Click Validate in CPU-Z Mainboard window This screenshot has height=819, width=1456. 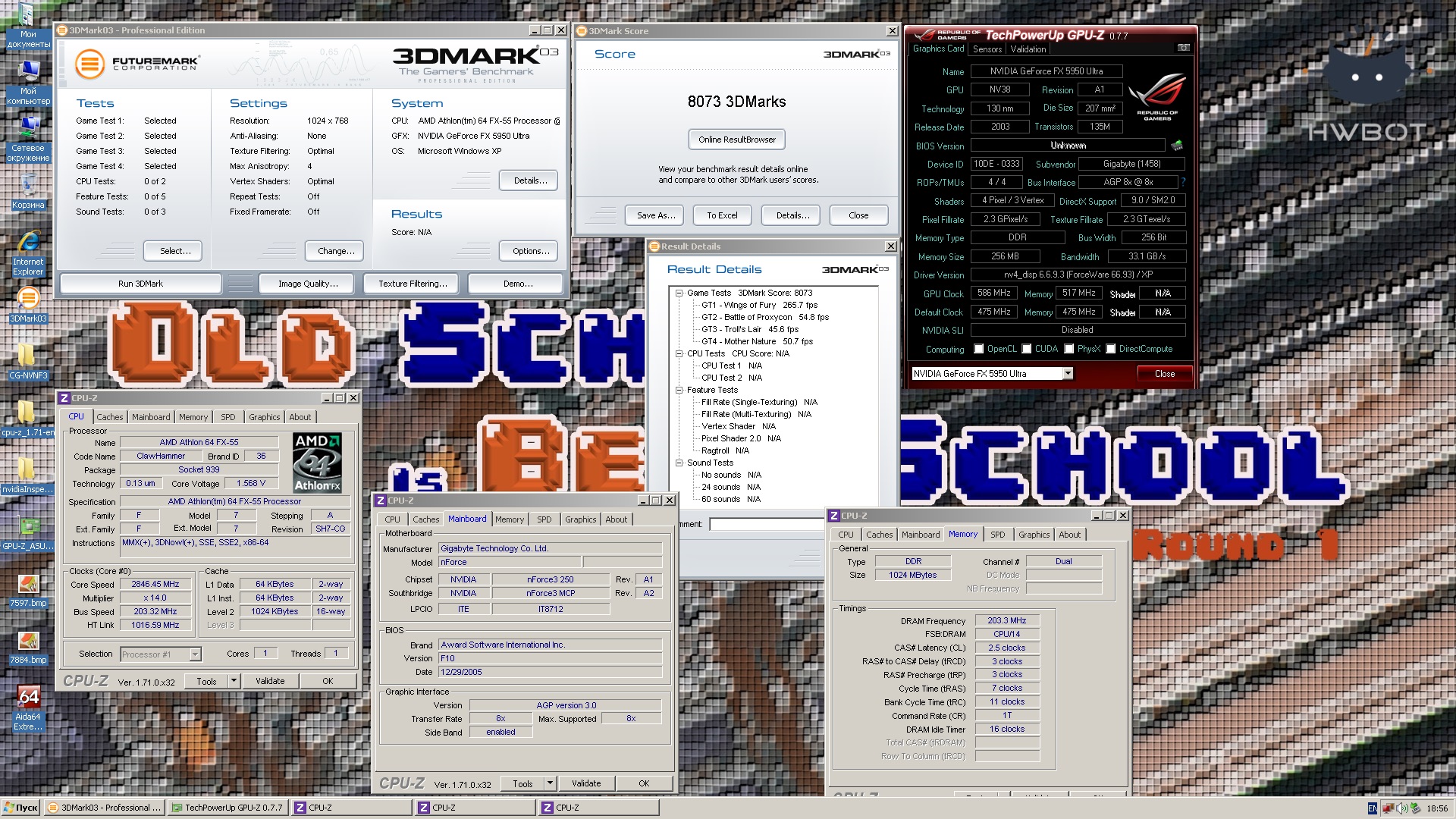(586, 783)
